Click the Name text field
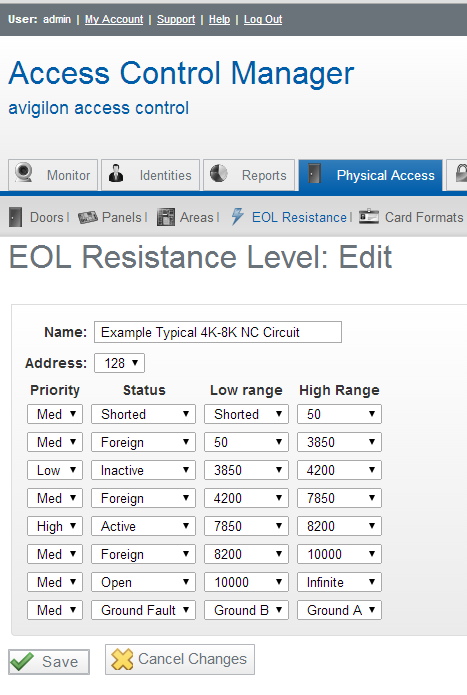Viewport: 467px width, 695px height. click(x=218, y=332)
